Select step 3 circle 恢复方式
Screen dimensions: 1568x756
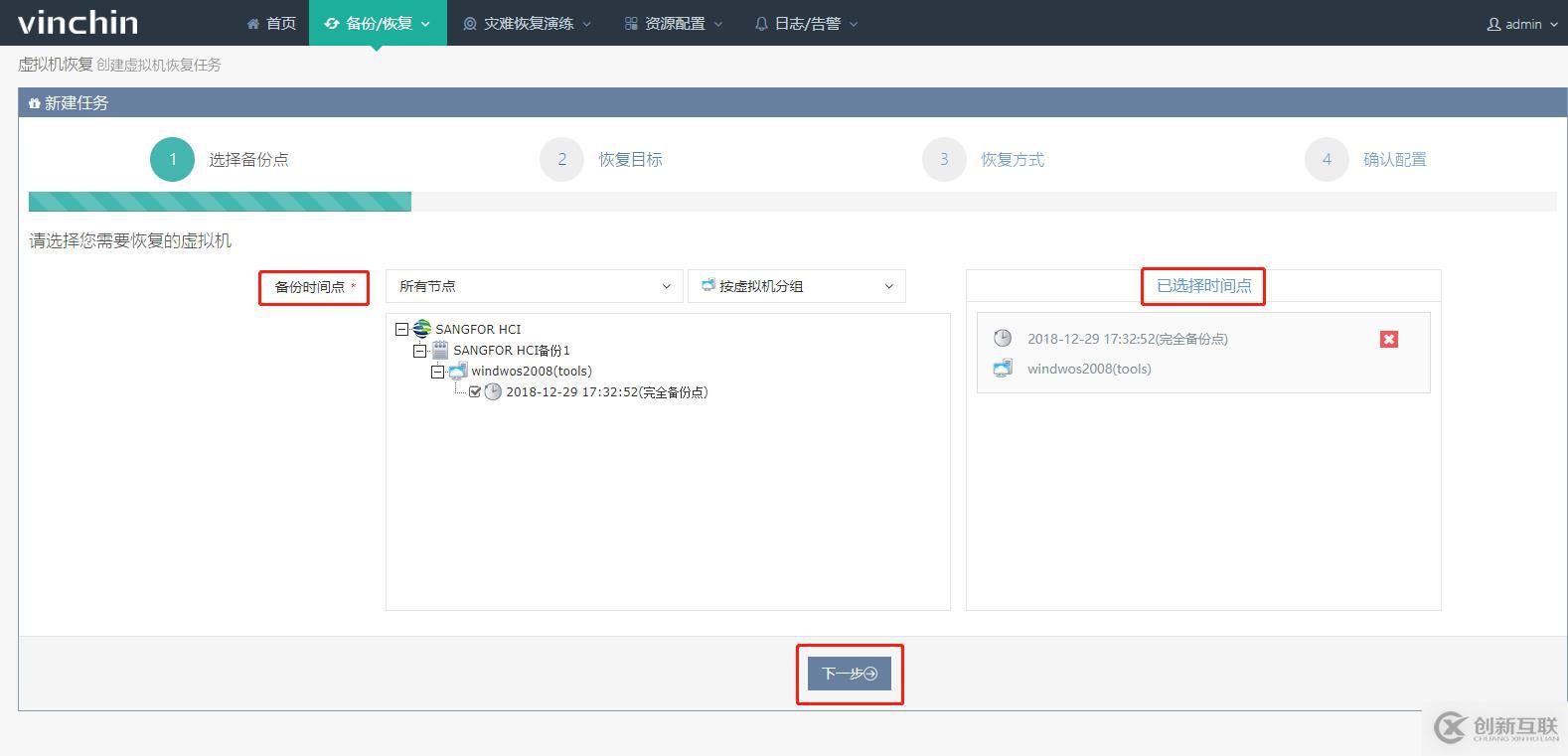click(944, 159)
